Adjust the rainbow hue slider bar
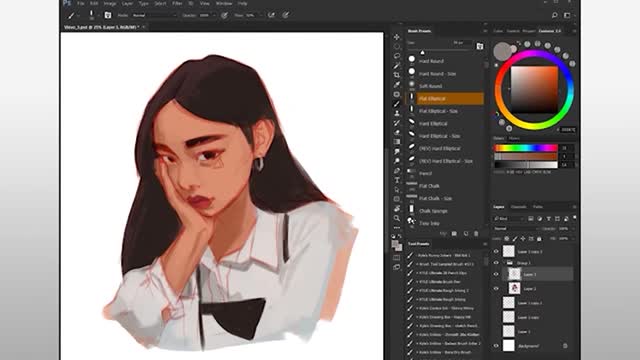The height and width of the screenshot is (360, 640). pyautogui.click(x=526, y=148)
